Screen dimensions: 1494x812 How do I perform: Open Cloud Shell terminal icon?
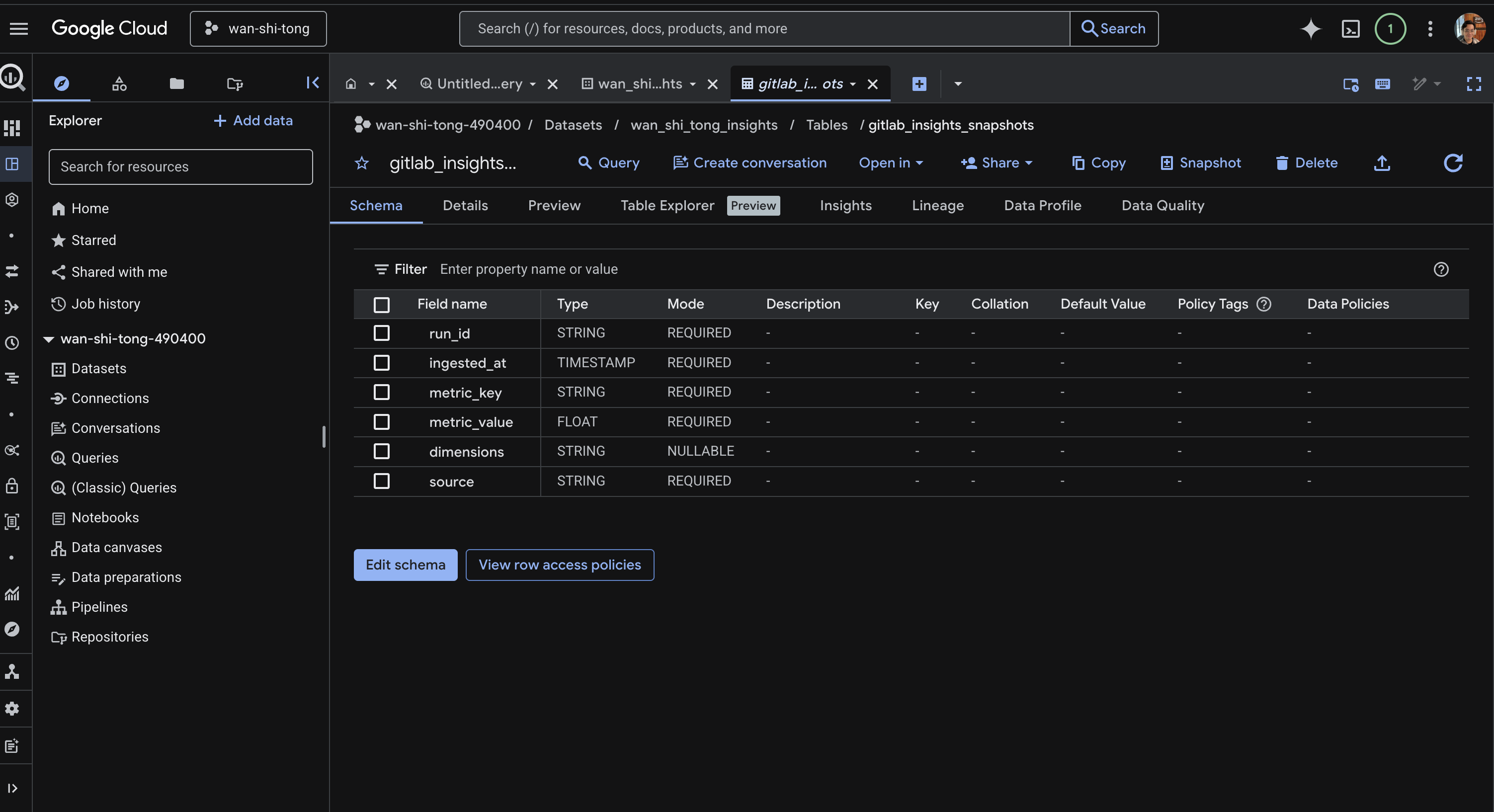click(x=1350, y=28)
